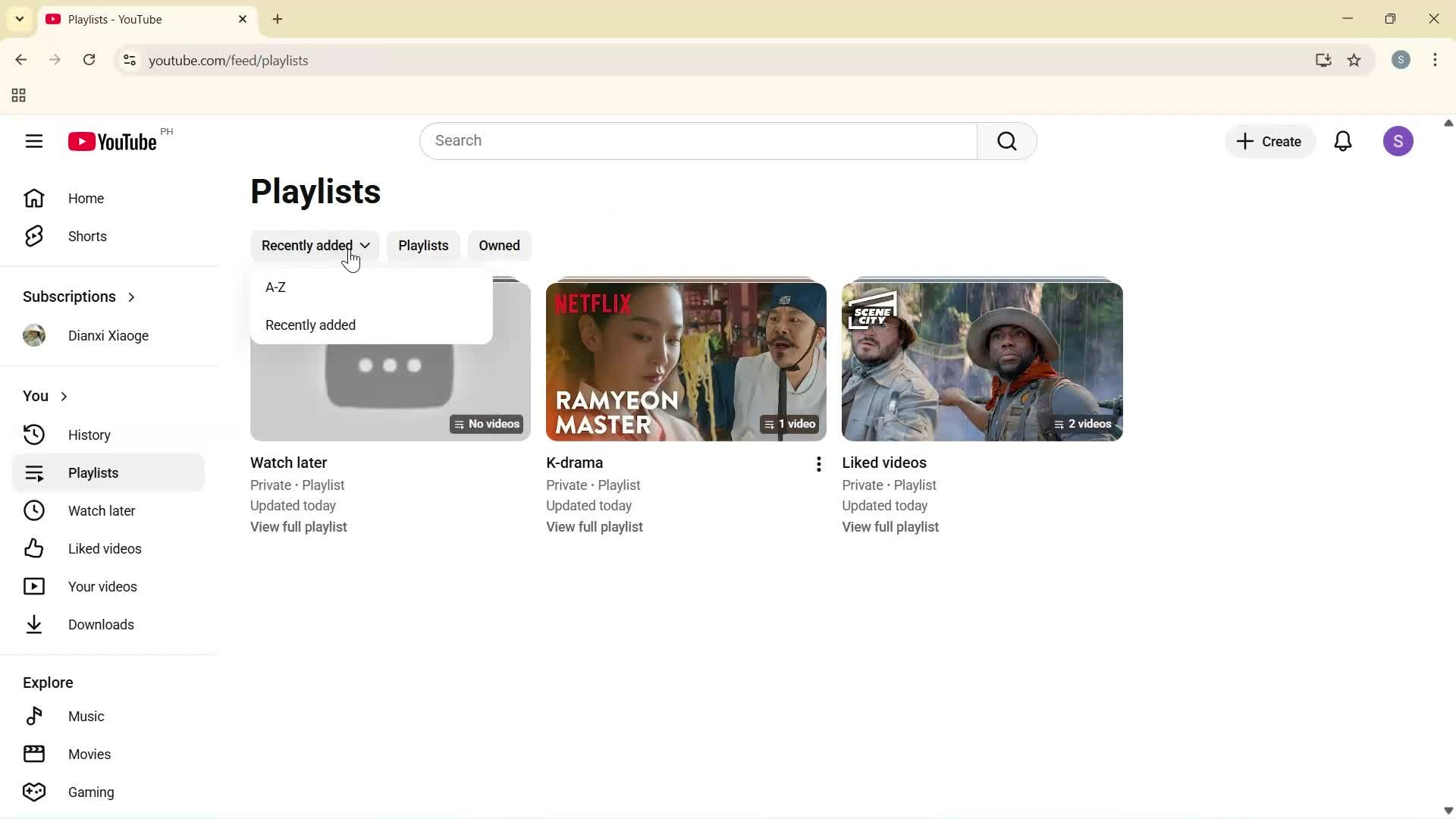Open Gaming in the Explore section
This screenshot has width=1456, height=819.
90,791
